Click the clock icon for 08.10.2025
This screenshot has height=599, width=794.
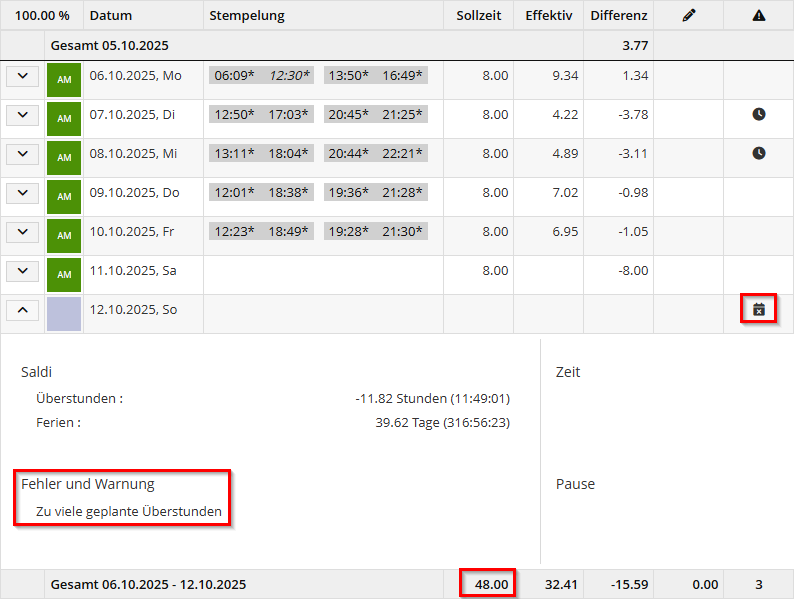[x=758, y=153]
